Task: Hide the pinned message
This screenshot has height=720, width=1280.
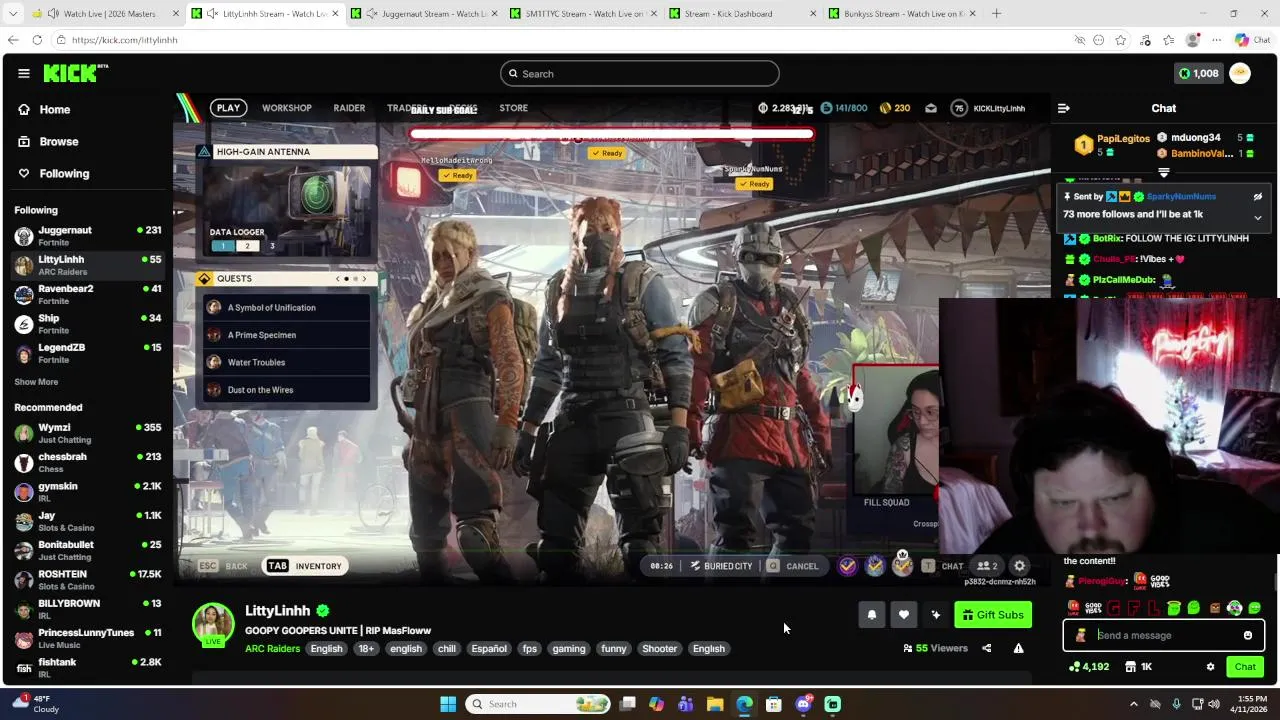Action: click(x=1258, y=197)
